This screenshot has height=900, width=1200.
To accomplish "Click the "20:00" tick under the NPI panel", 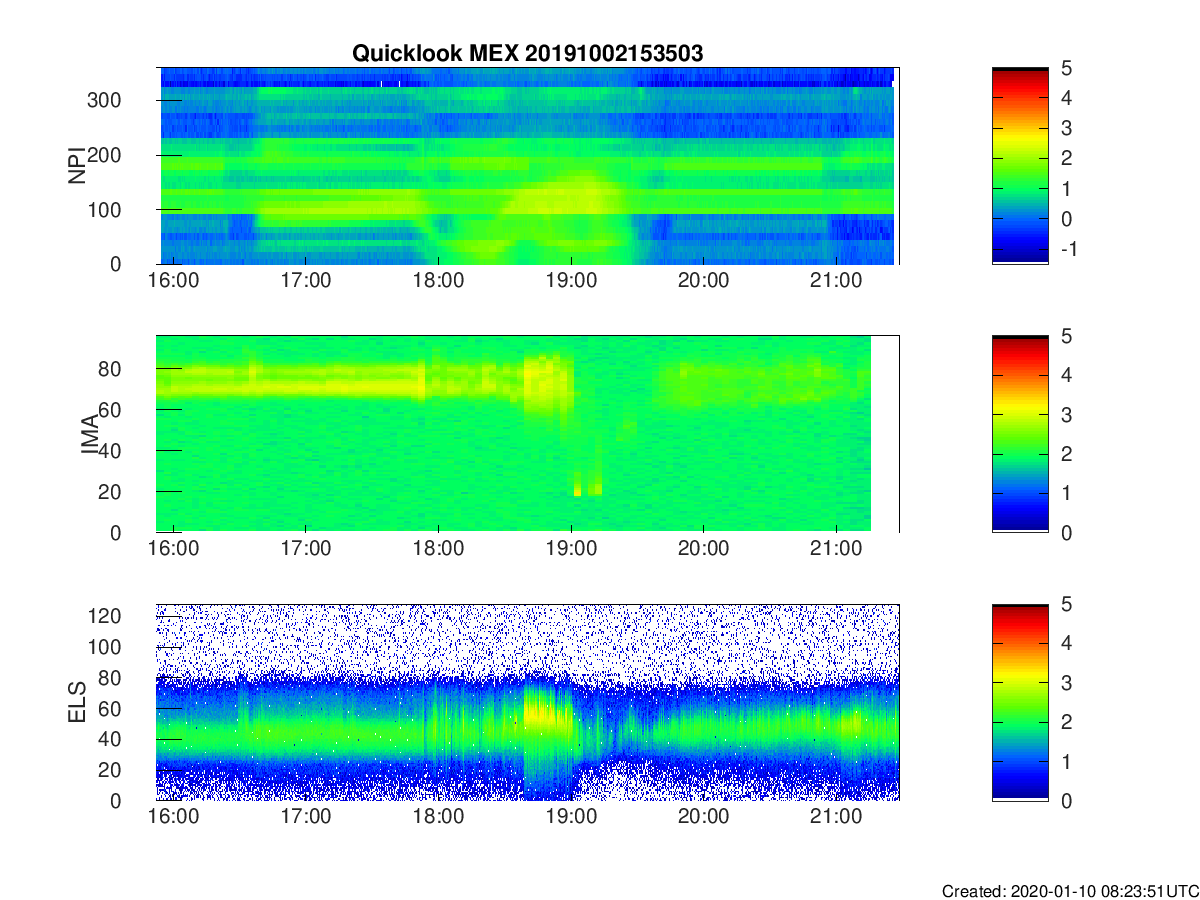I will (x=703, y=281).
